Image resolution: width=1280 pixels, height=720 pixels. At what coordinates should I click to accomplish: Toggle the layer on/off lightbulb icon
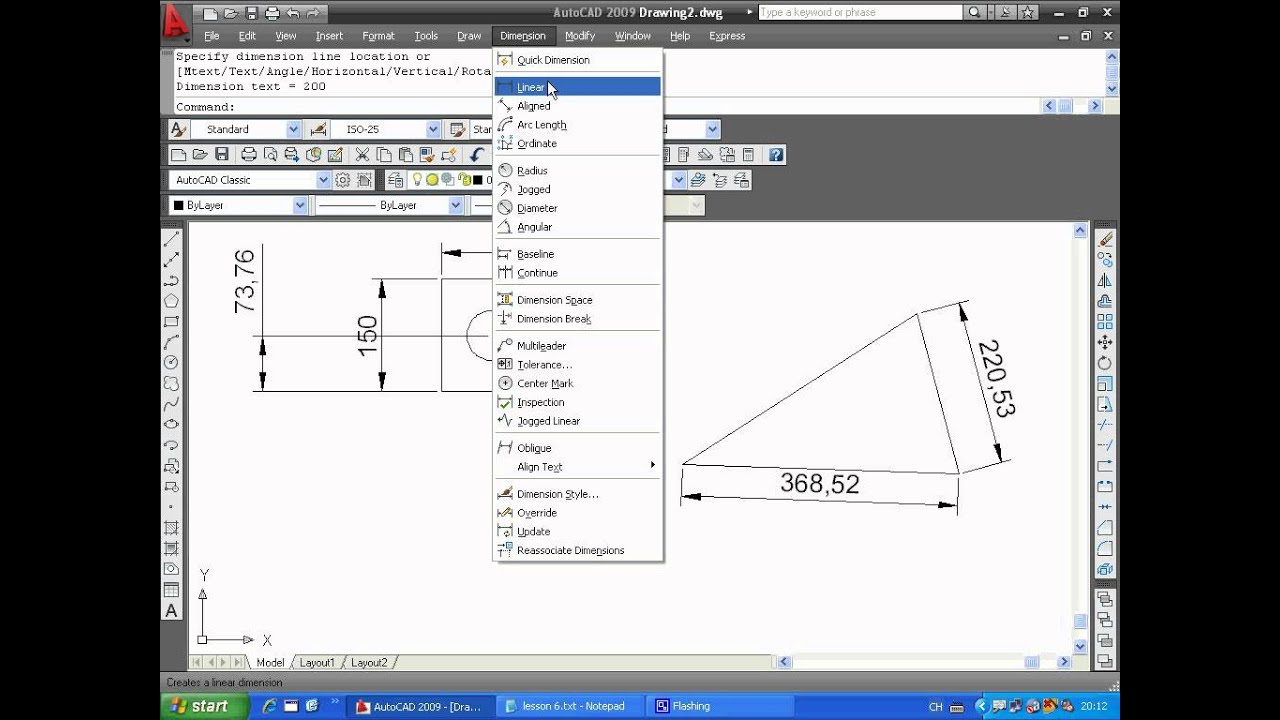(x=418, y=180)
